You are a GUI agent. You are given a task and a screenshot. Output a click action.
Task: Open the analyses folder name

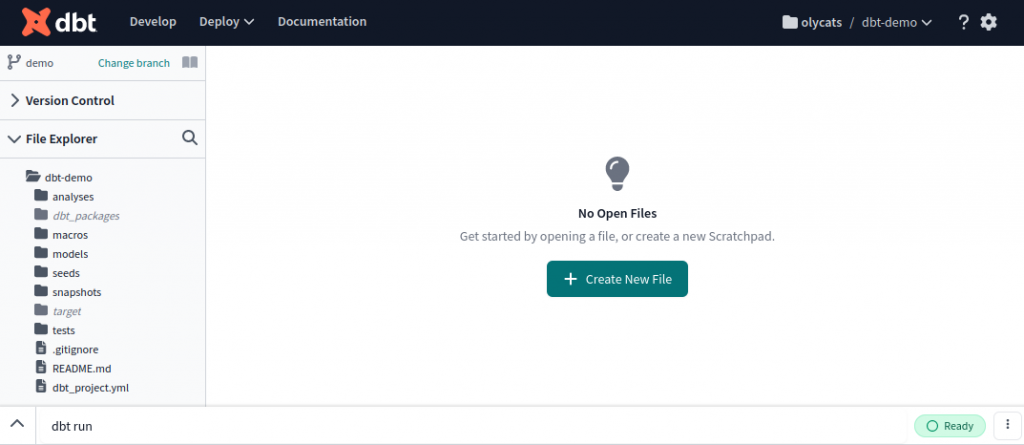73,197
